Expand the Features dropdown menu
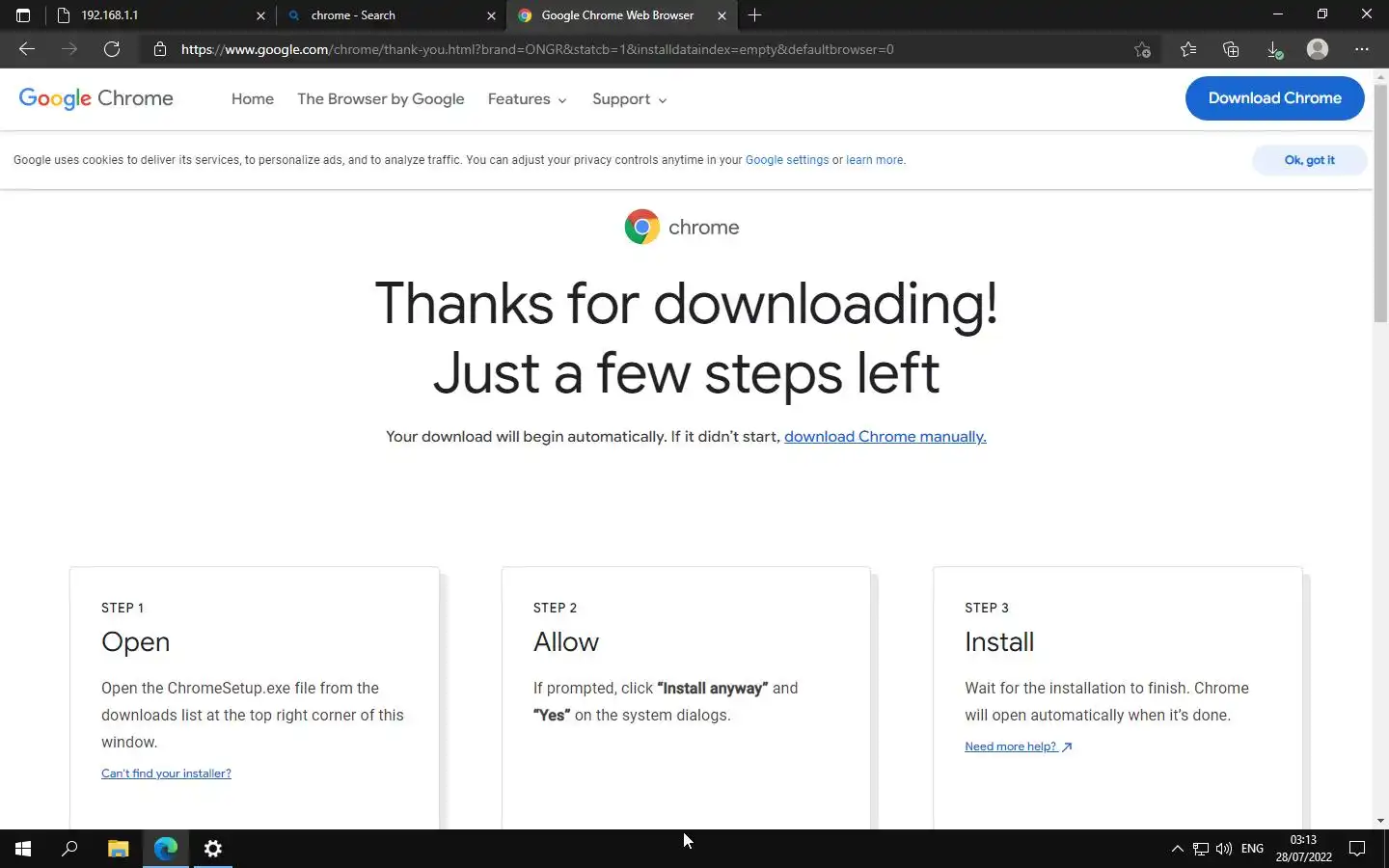The height and width of the screenshot is (868, 1389). (x=527, y=98)
